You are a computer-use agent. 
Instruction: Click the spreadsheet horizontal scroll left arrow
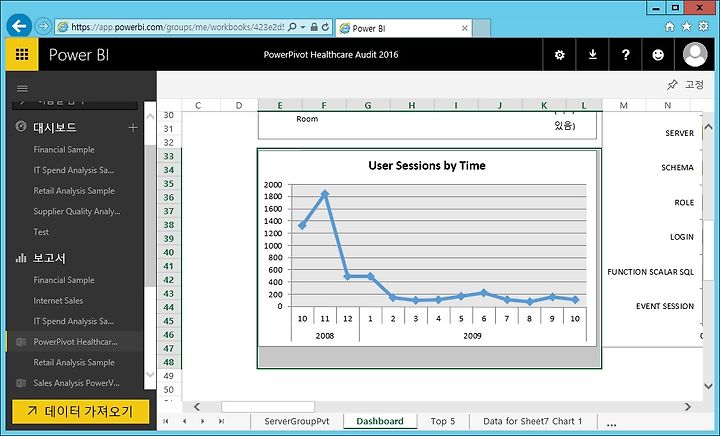click(197, 407)
